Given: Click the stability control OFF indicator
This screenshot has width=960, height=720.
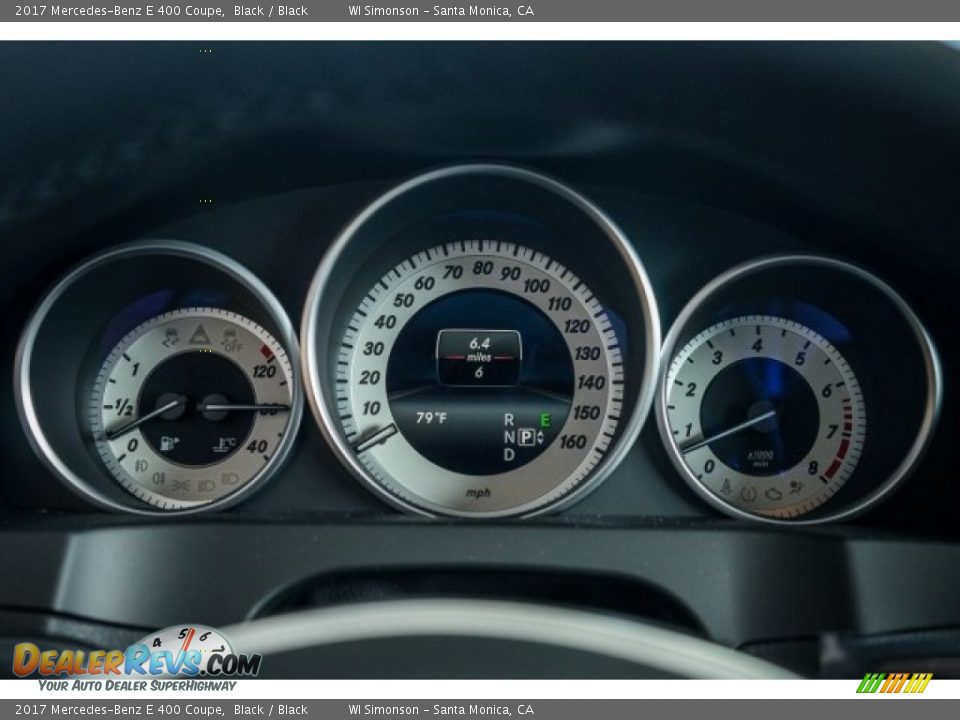Looking at the screenshot, I should pyautogui.click(x=232, y=341).
